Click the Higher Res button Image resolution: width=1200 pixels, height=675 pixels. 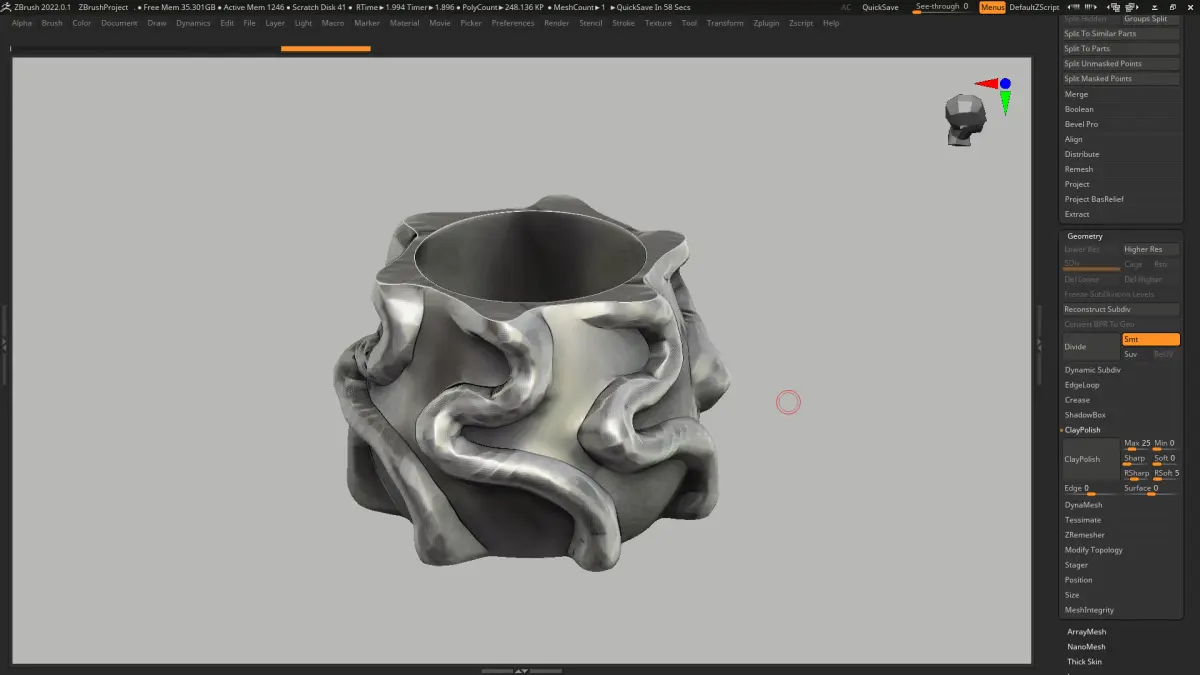pos(1151,249)
